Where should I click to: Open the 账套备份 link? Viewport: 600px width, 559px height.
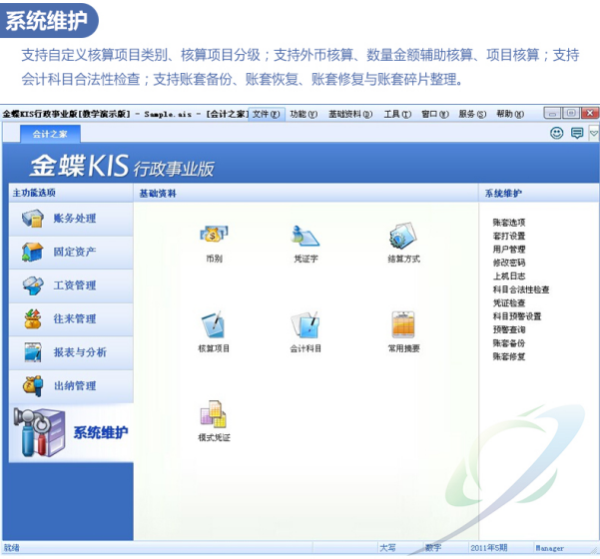click(x=509, y=343)
